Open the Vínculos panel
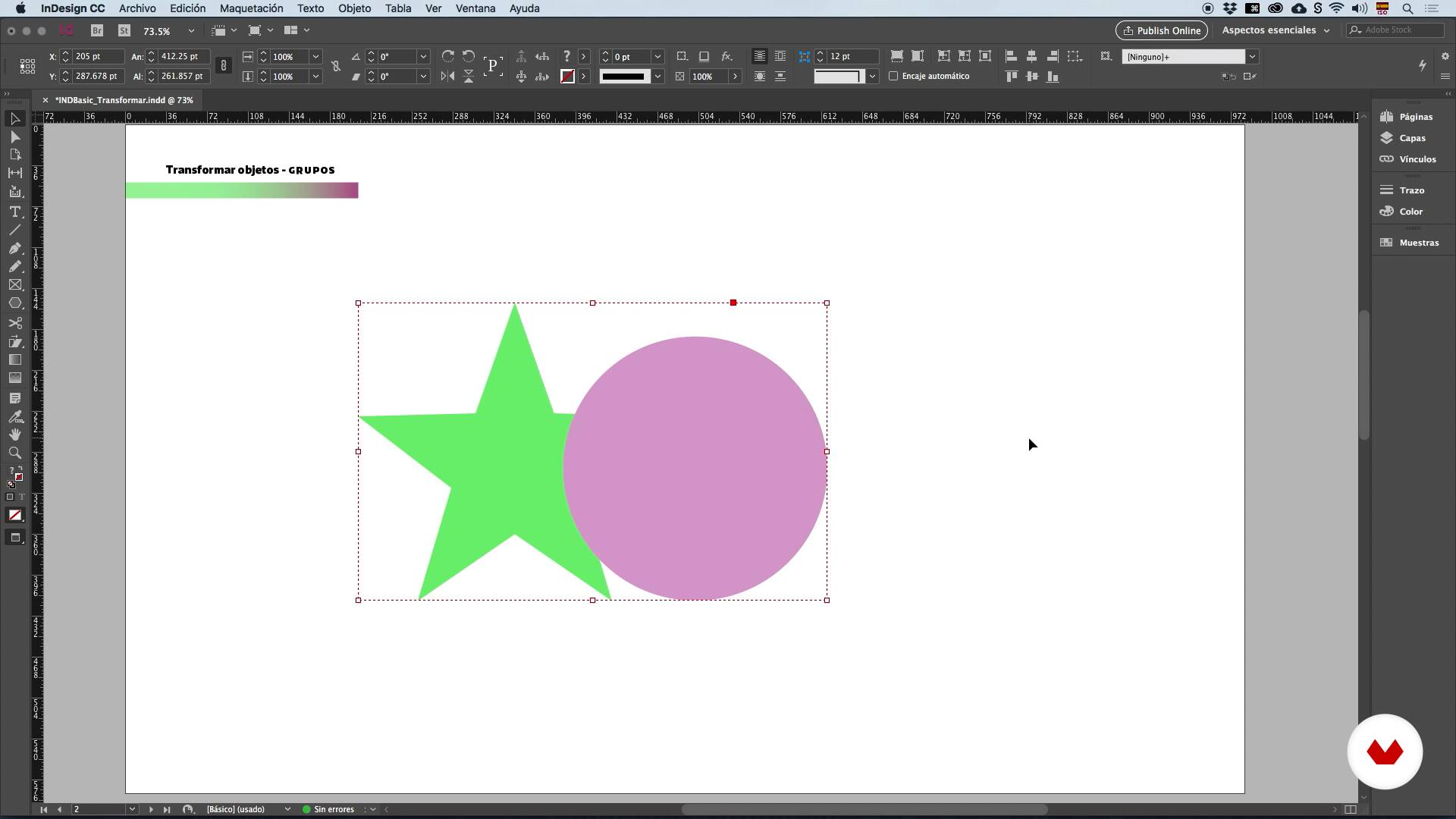Viewport: 1456px width, 819px height. tap(1408, 159)
